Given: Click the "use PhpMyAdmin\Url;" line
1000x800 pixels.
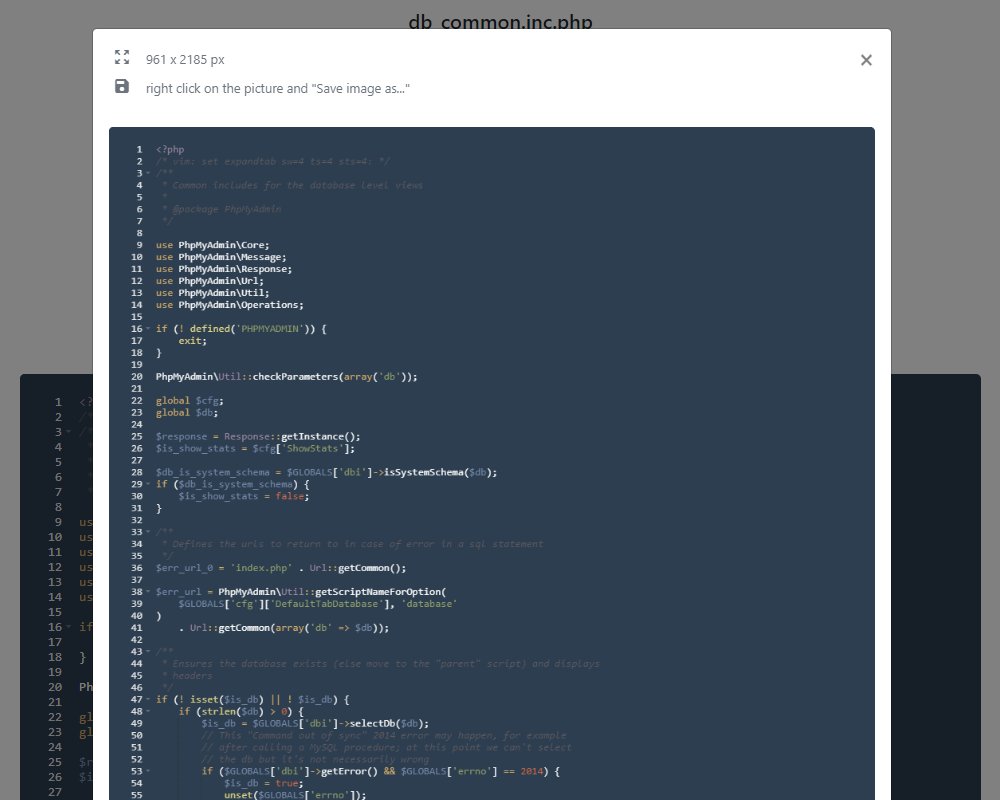Looking at the screenshot, I should [210, 281].
